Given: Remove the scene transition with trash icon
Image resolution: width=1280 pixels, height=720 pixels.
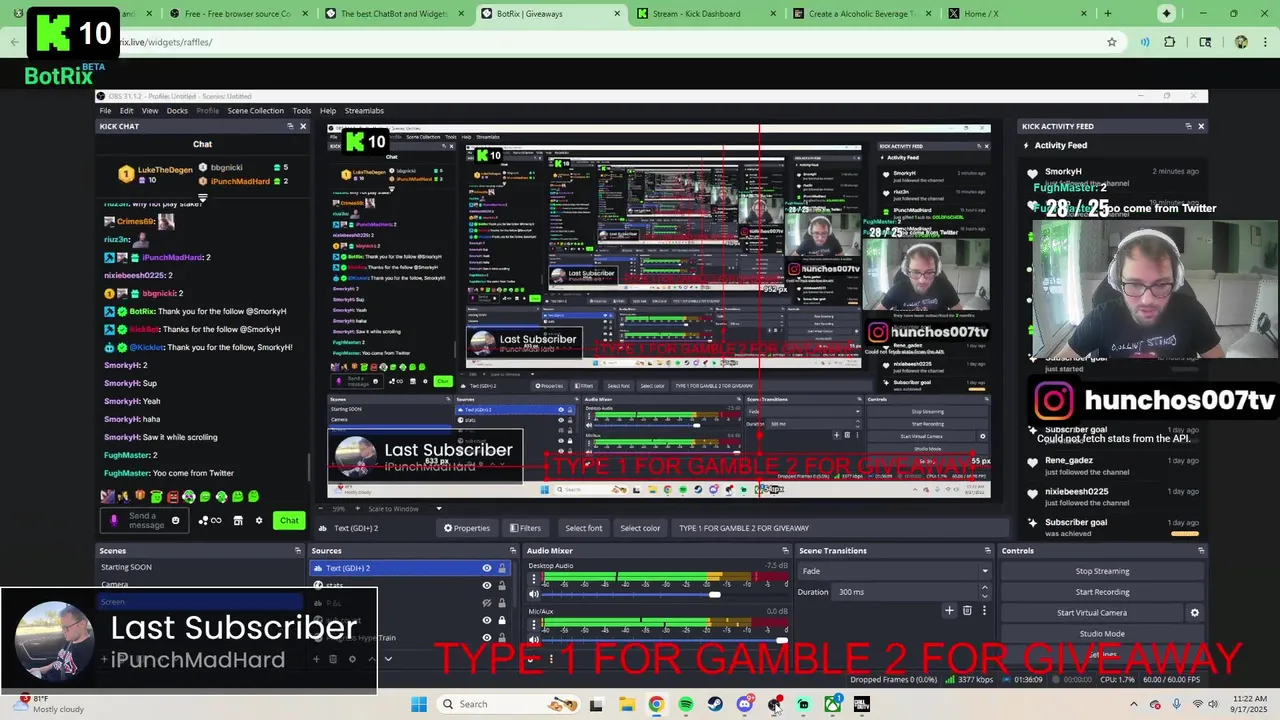Looking at the screenshot, I should tap(967, 610).
